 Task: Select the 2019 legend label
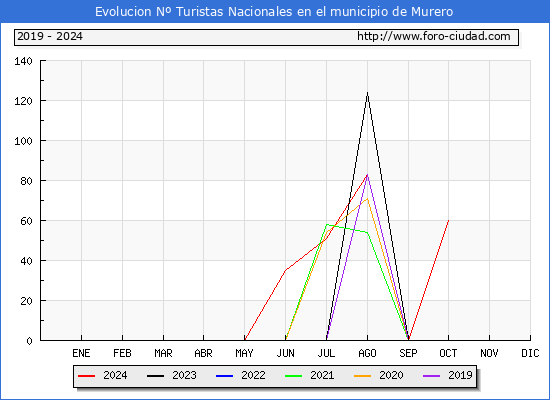pyautogui.click(x=460, y=375)
